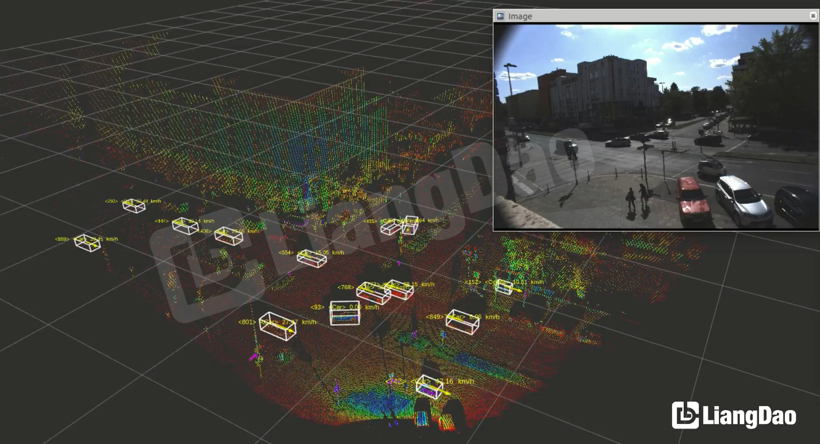Select the bounding box labeled 554
This screenshot has width=820, height=444.
(x=312, y=258)
